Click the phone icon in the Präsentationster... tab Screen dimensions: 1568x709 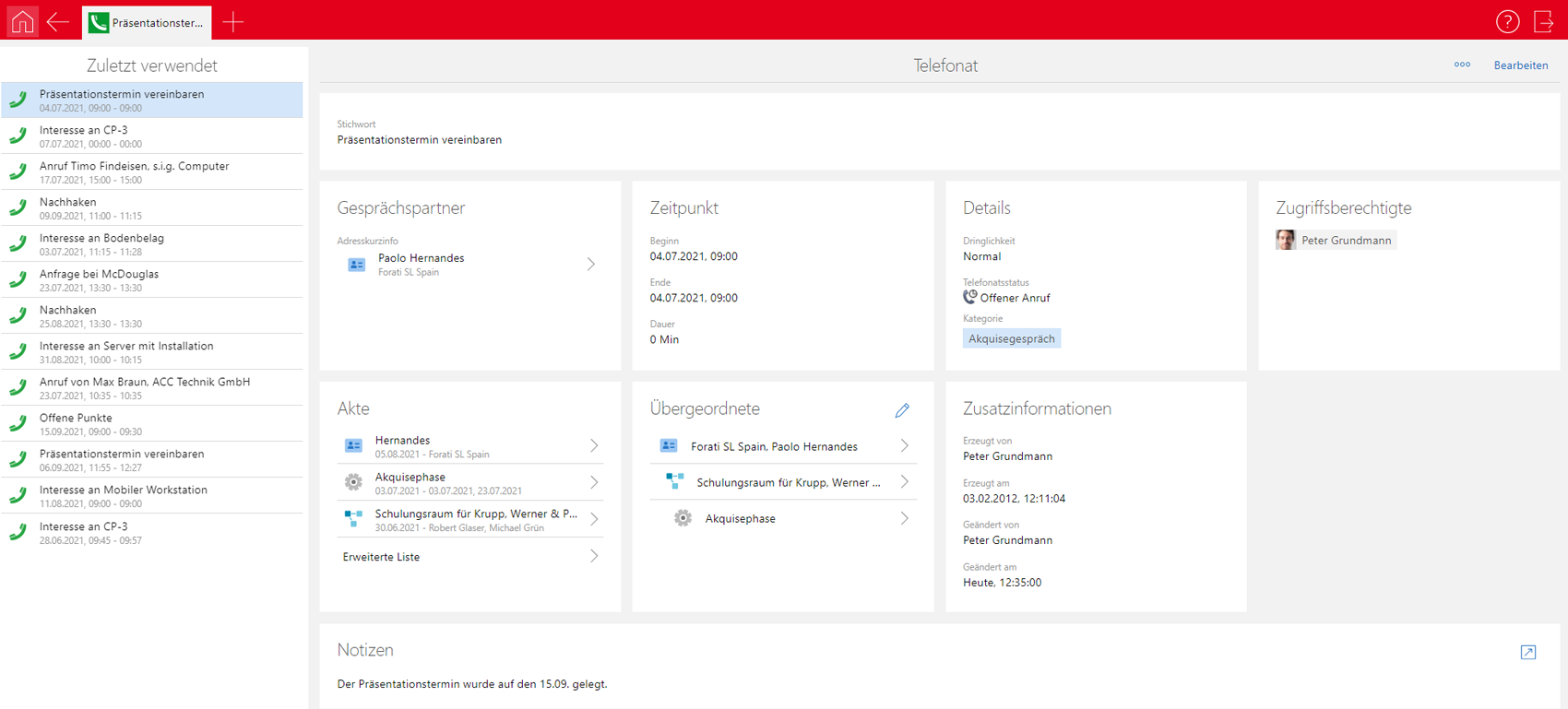pos(98,22)
